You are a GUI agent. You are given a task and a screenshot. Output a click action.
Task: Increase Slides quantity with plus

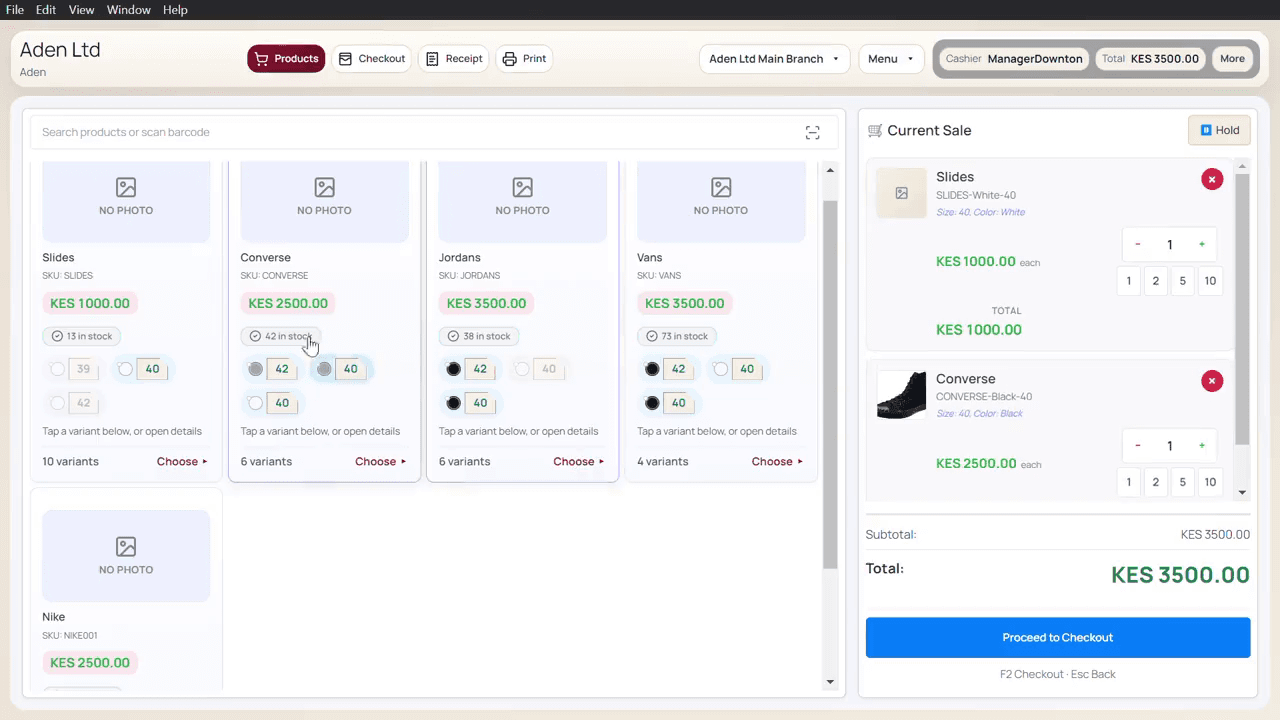tap(1201, 245)
